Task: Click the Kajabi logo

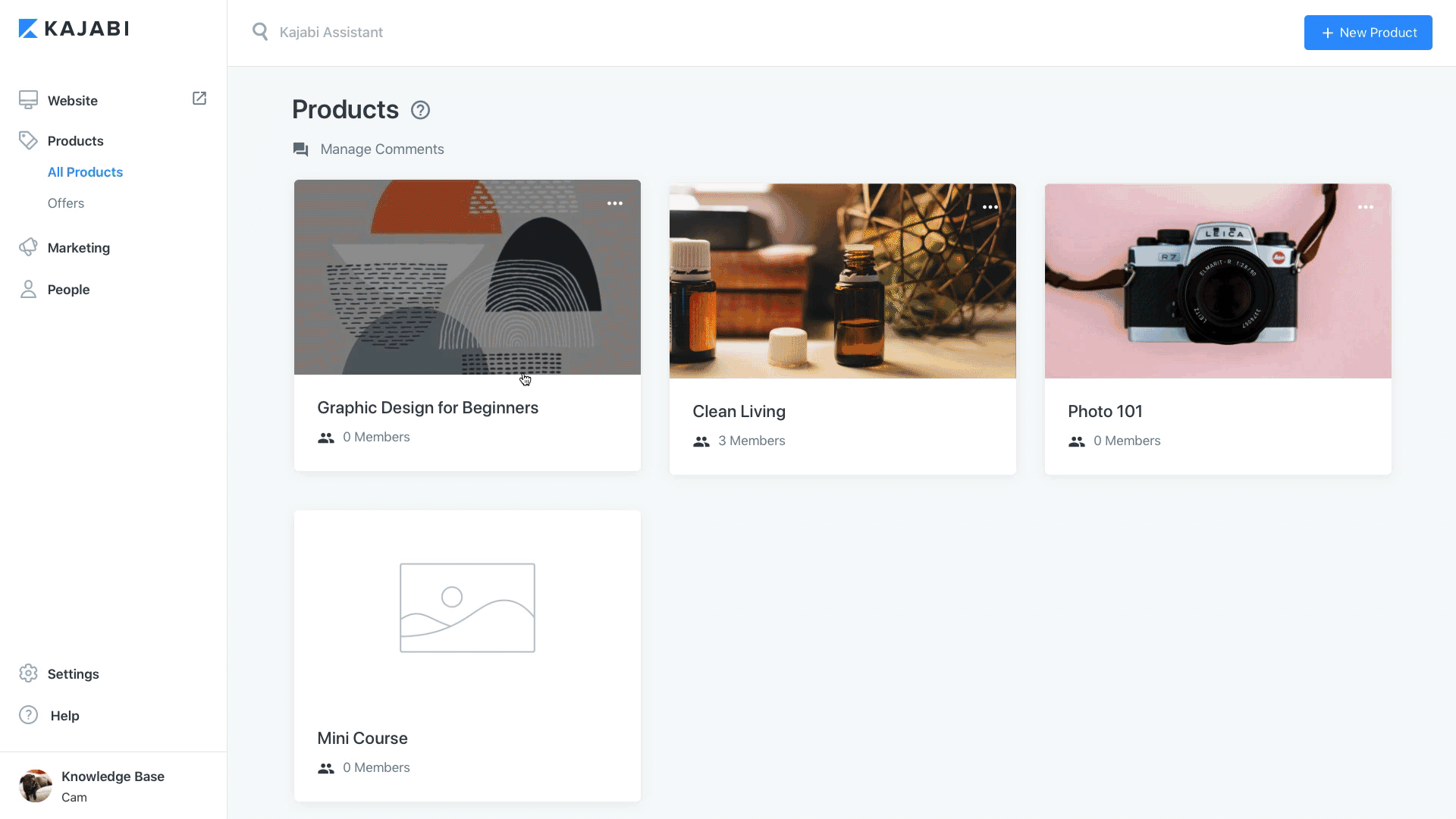Action: [x=74, y=29]
